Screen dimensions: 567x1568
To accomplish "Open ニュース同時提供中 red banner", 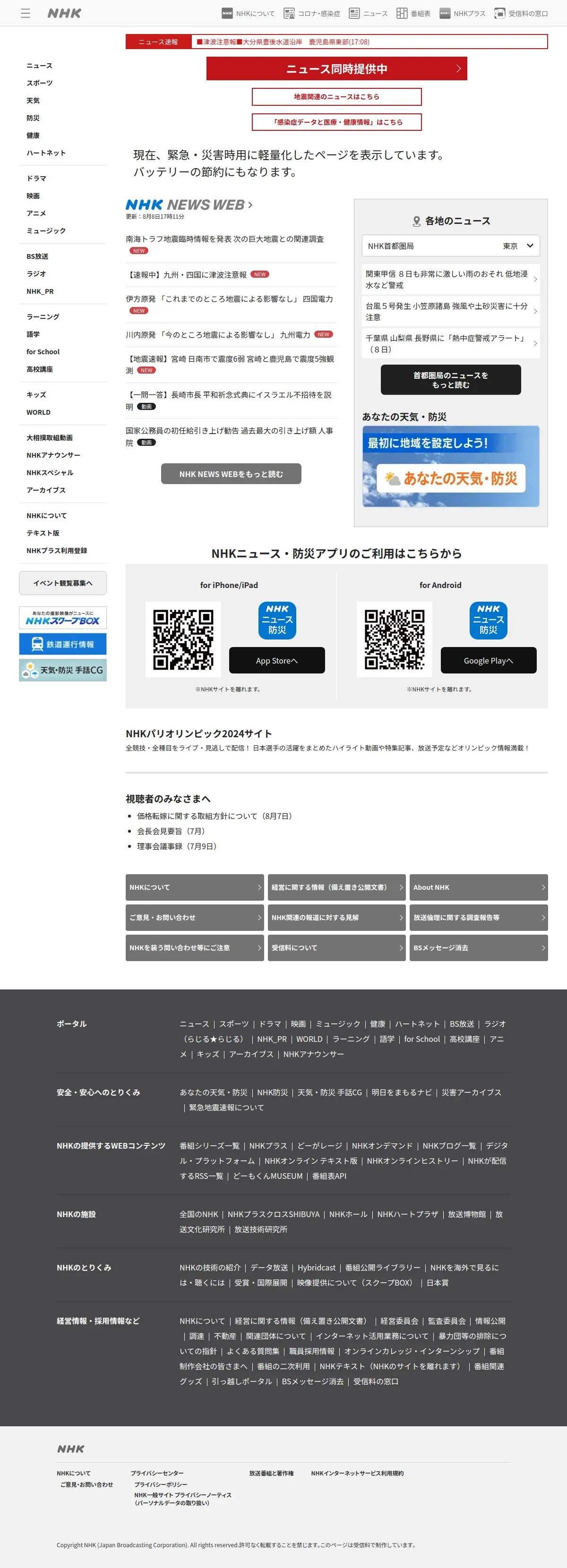I will [x=337, y=69].
